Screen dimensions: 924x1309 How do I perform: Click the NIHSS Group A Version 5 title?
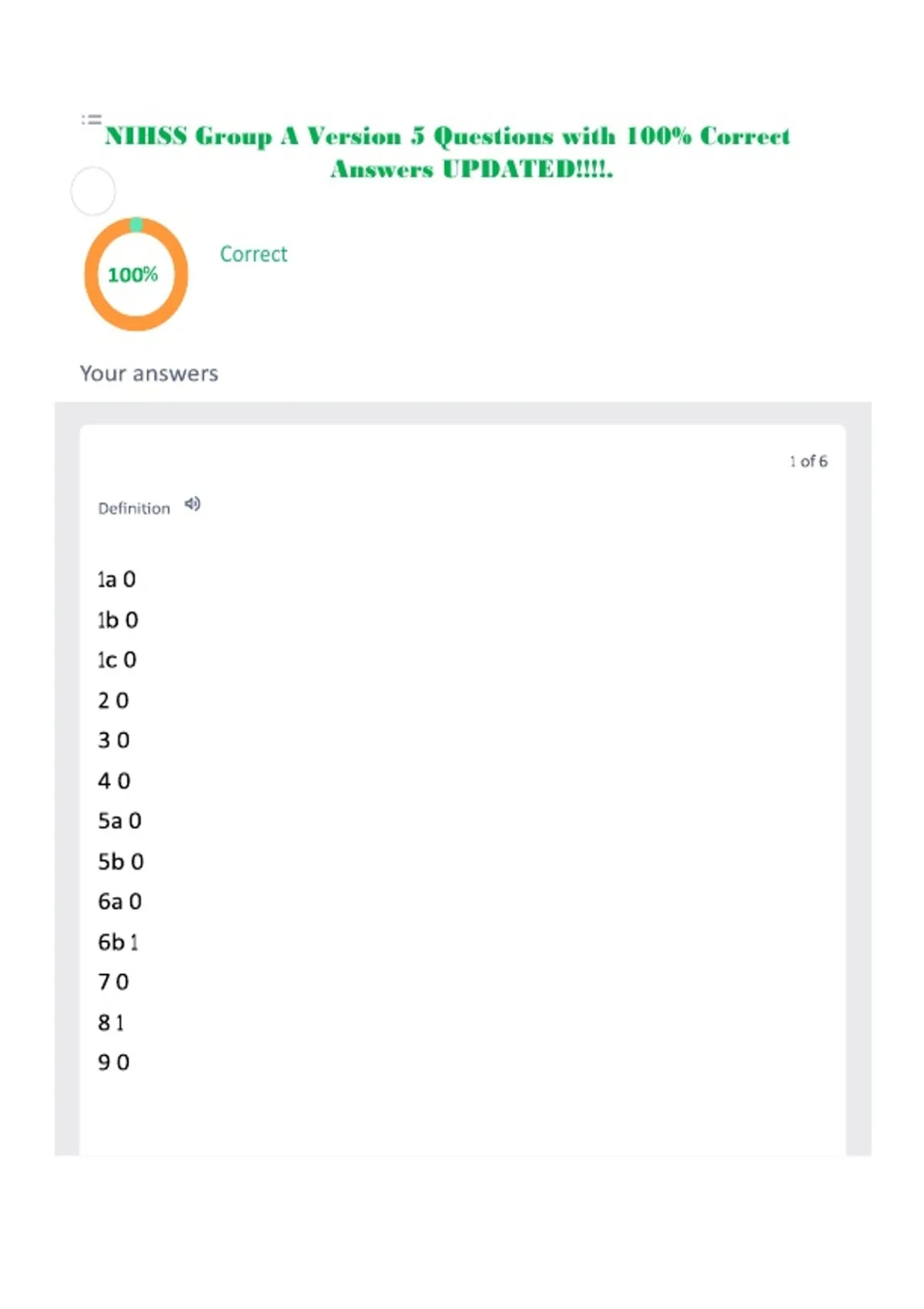[x=447, y=152]
